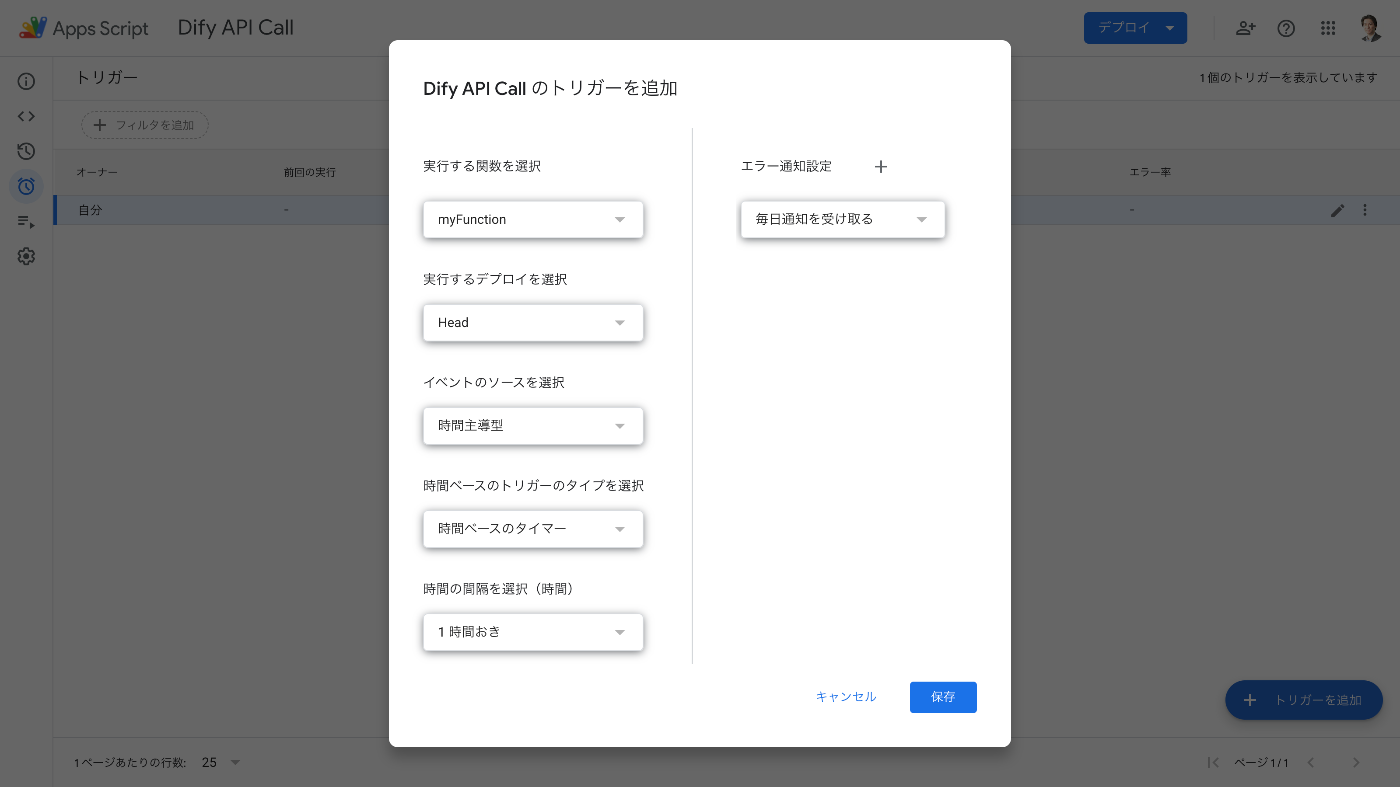The width and height of the screenshot is (1400, 787).
Task: Open the execution log list icon
Action: pos(26,221)
